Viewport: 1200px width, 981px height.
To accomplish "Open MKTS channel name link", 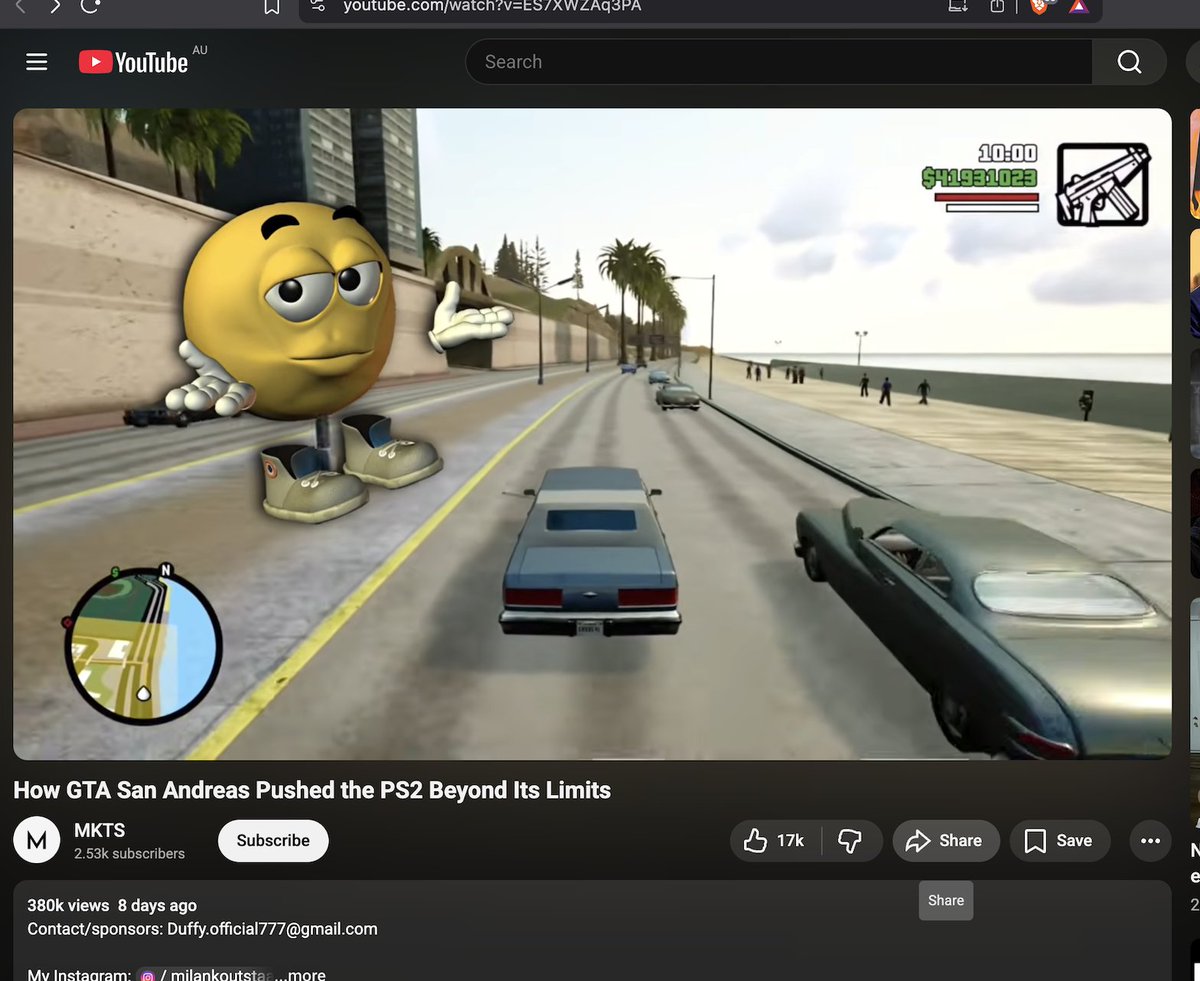I will 100,830.
